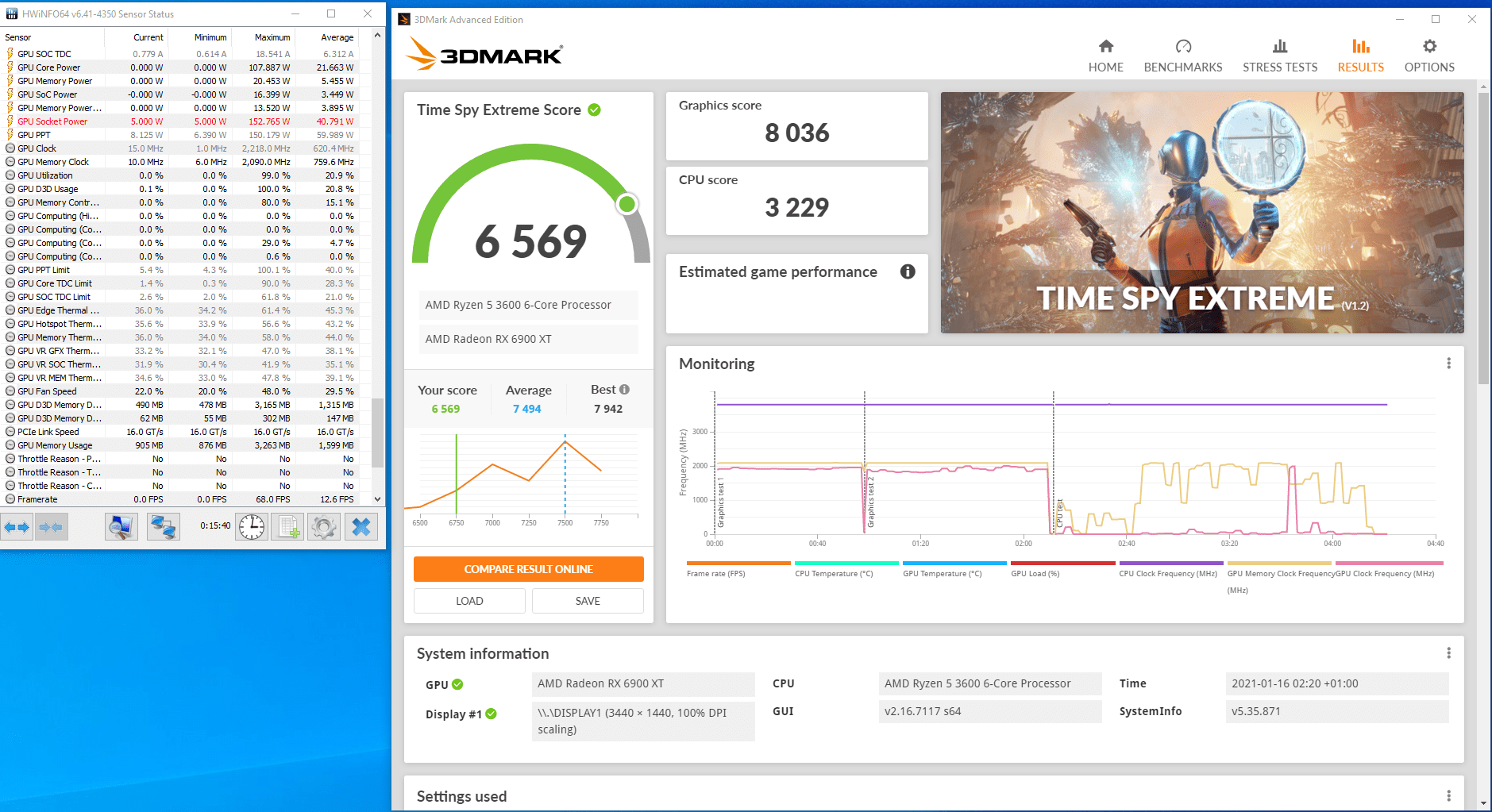The image size is (1492, 812).
Task: Select the GPU Fan Speed sensor row
Action: click(179, 391)
